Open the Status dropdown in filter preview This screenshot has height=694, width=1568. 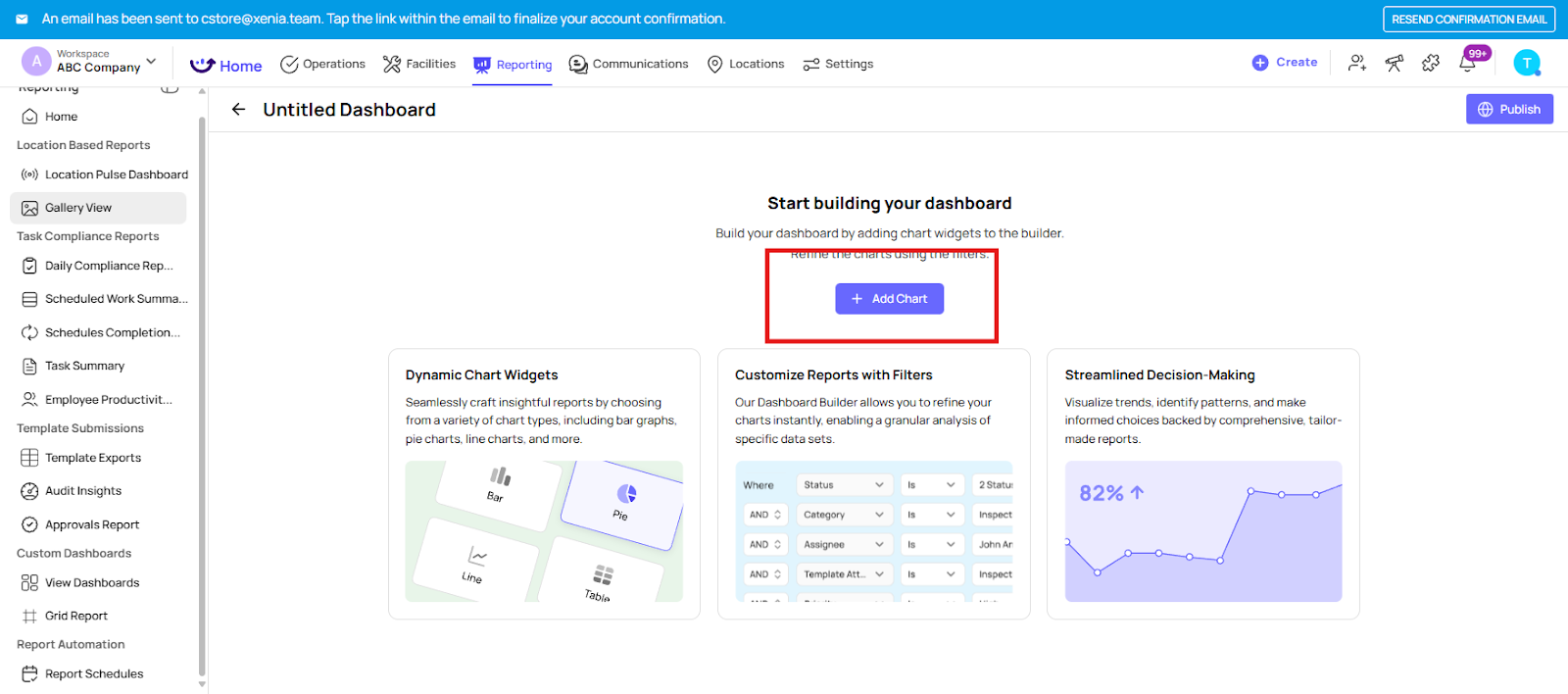[843, 485]
